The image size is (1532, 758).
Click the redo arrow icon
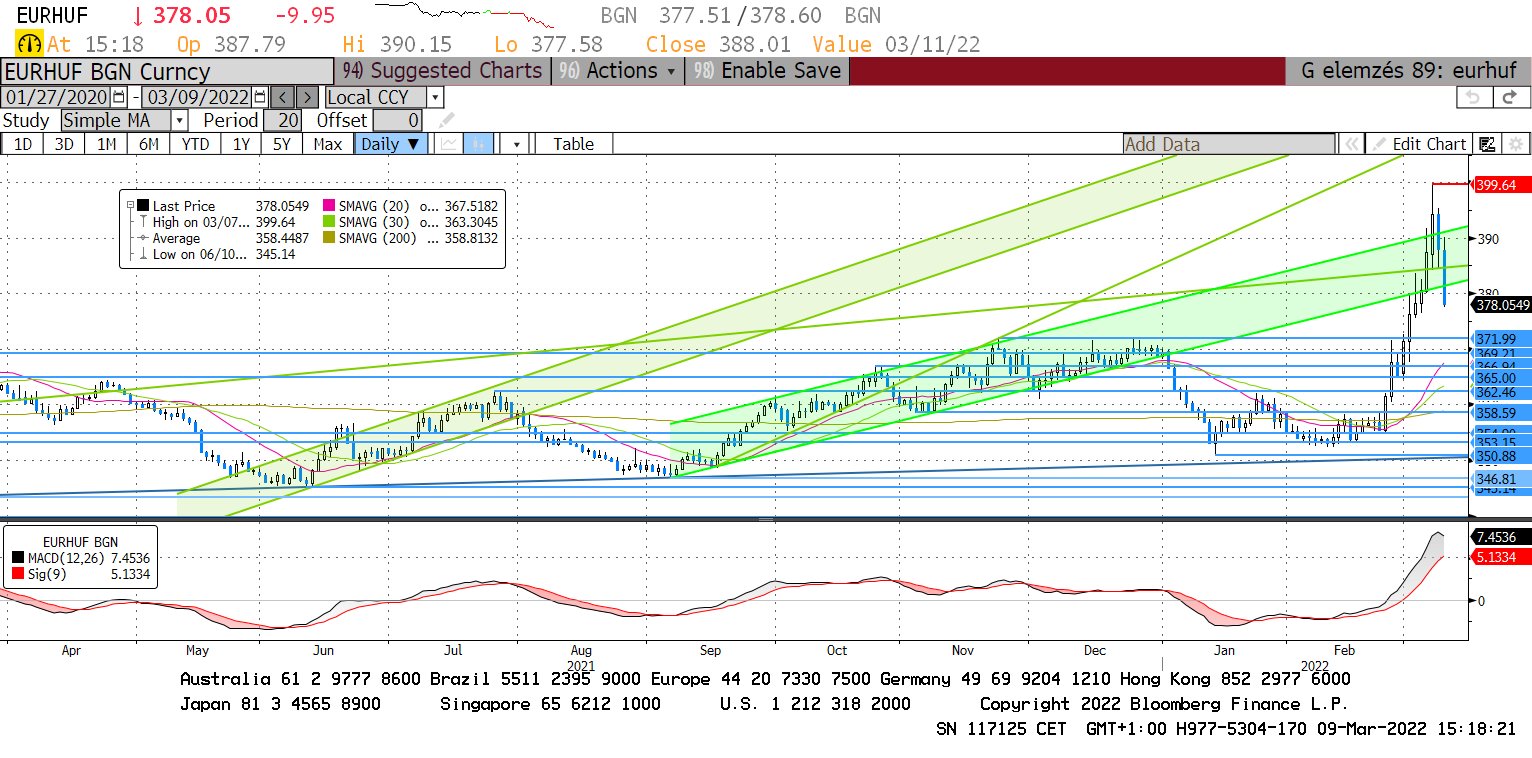[1513, 97]
